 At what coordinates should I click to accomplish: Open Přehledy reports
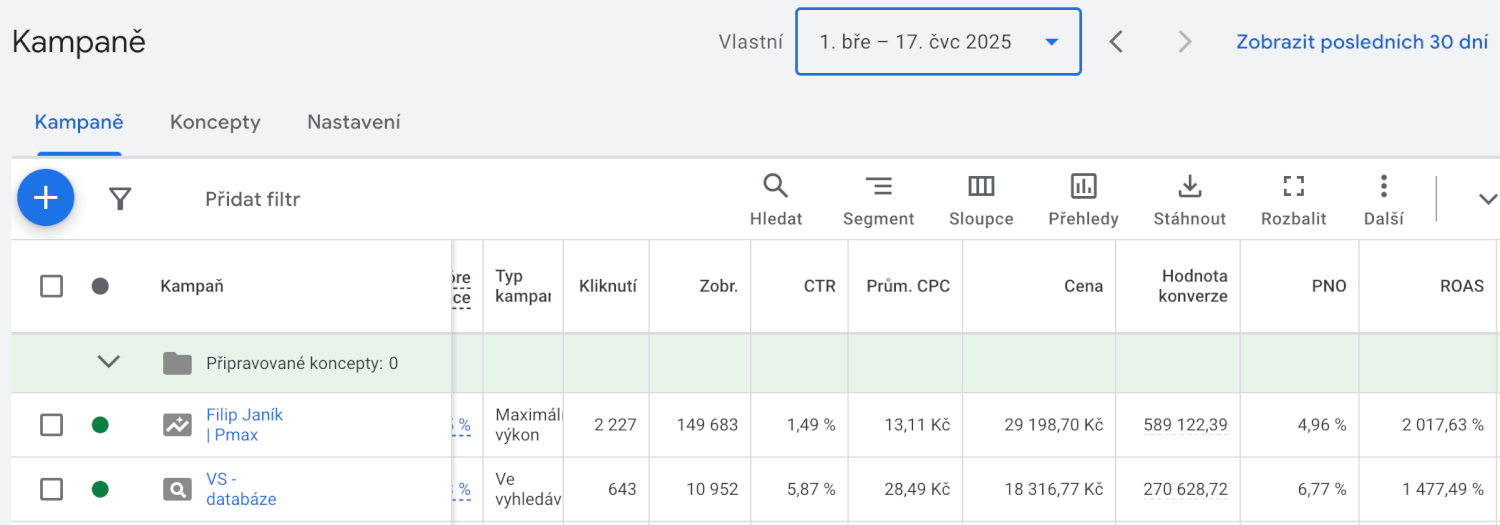pos(1083,199)
